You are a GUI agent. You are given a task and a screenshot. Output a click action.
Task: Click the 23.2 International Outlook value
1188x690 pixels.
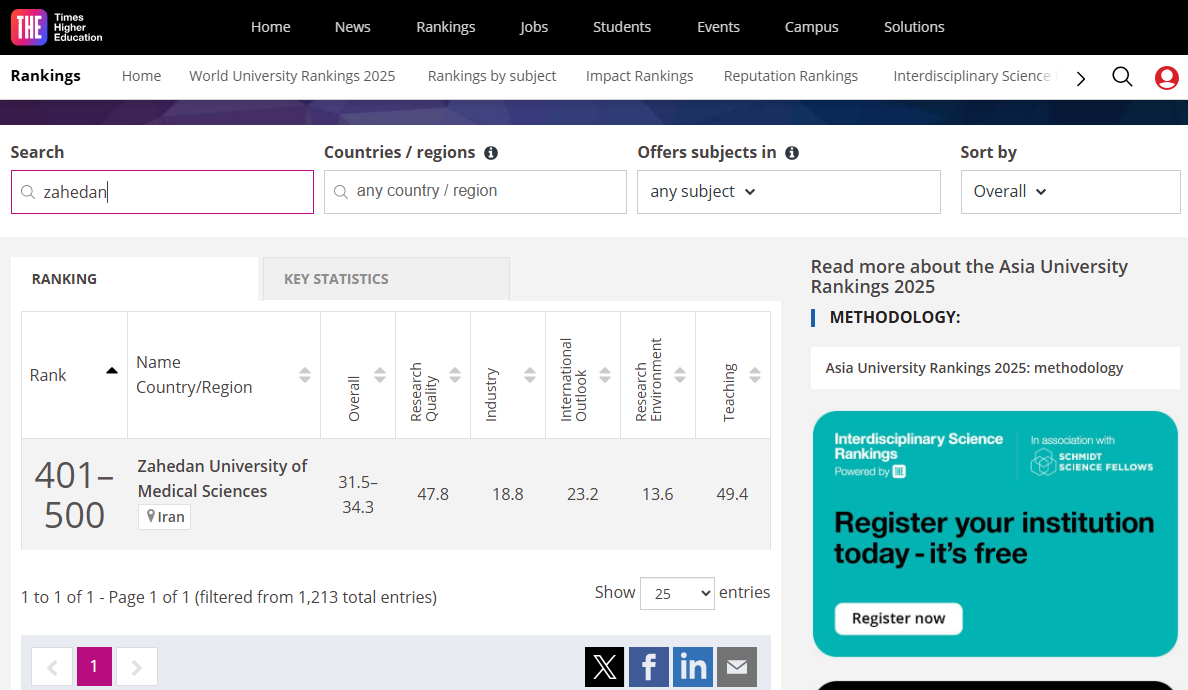click(x=583, y=495)
